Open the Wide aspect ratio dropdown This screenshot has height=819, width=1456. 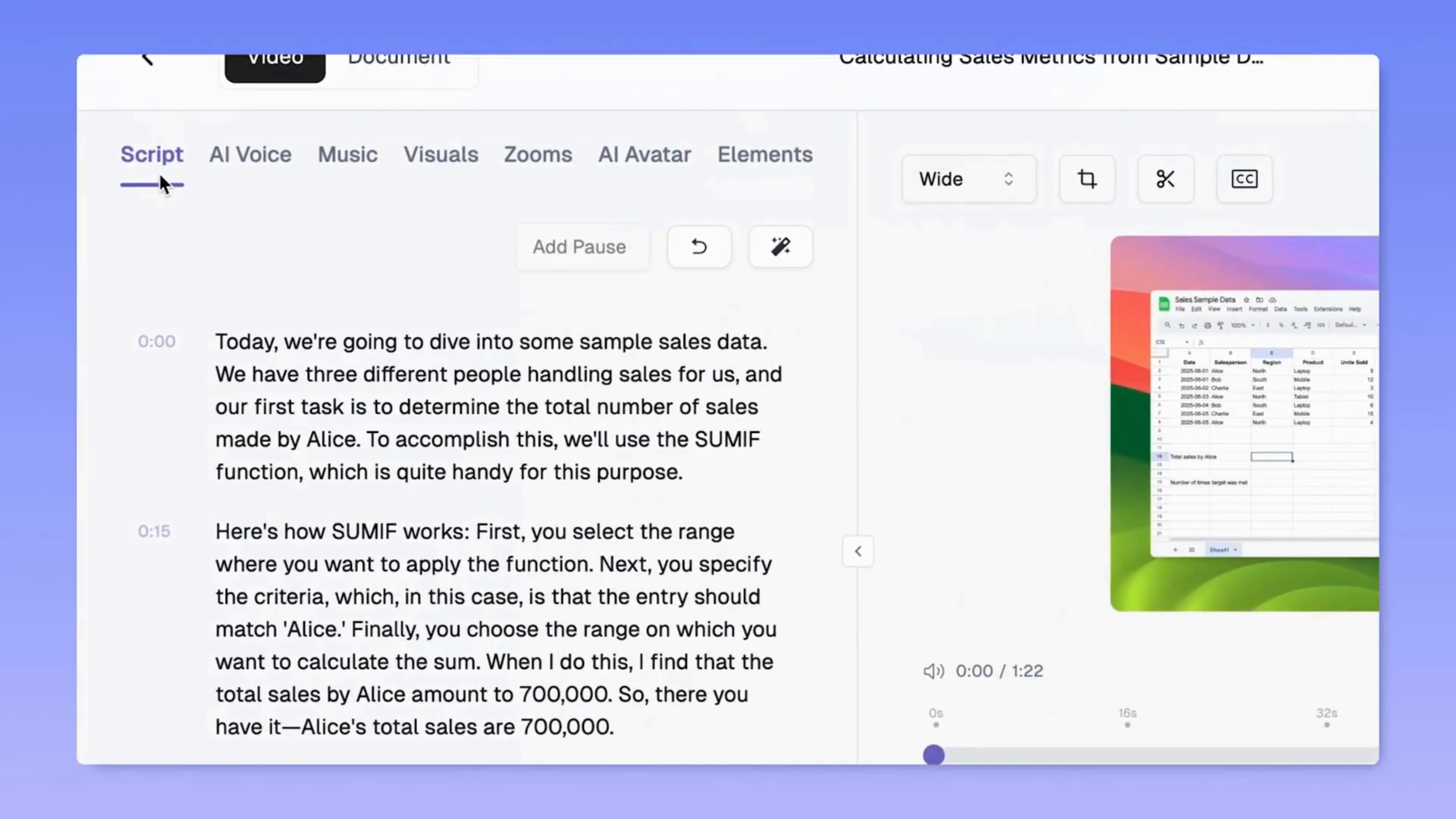968,179
